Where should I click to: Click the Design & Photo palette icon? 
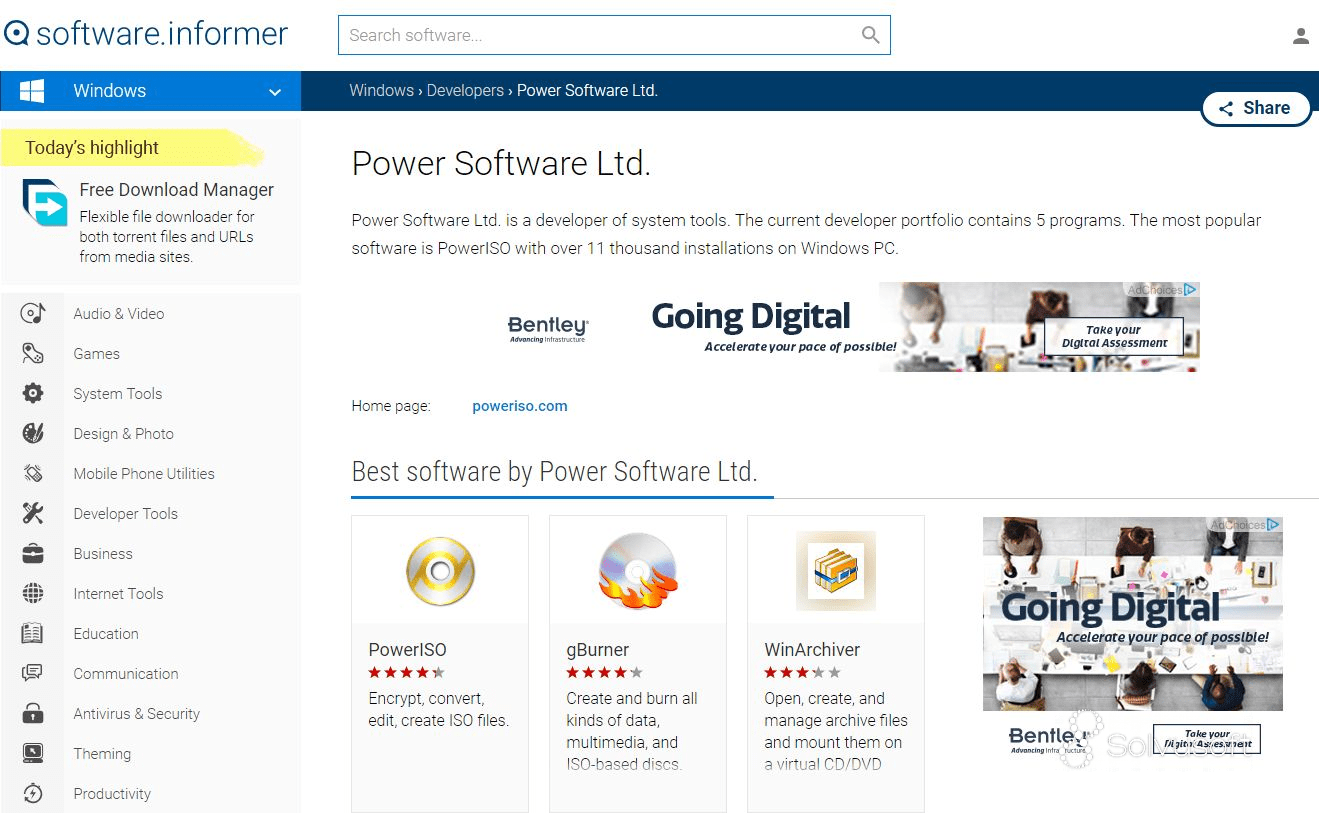coord(33,434)
